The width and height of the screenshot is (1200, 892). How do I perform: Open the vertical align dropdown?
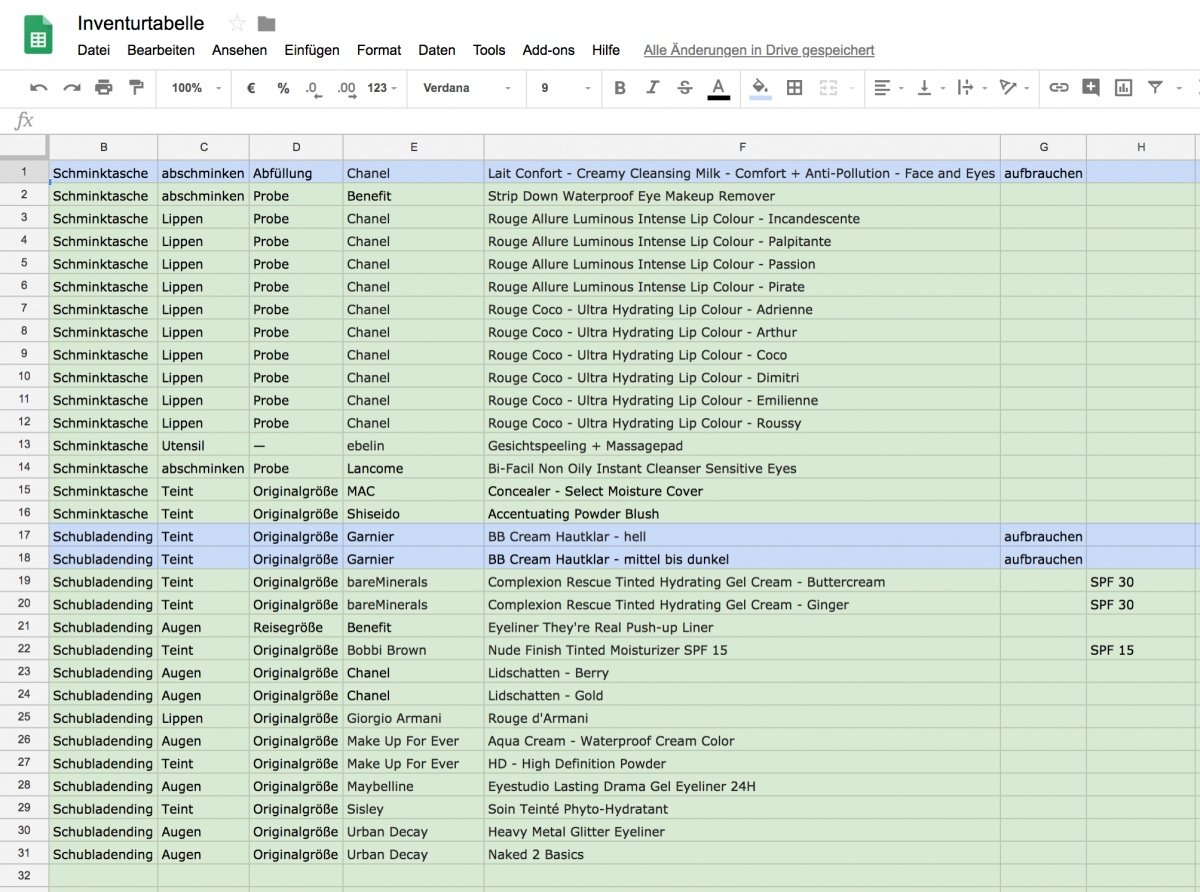point(930,88)
